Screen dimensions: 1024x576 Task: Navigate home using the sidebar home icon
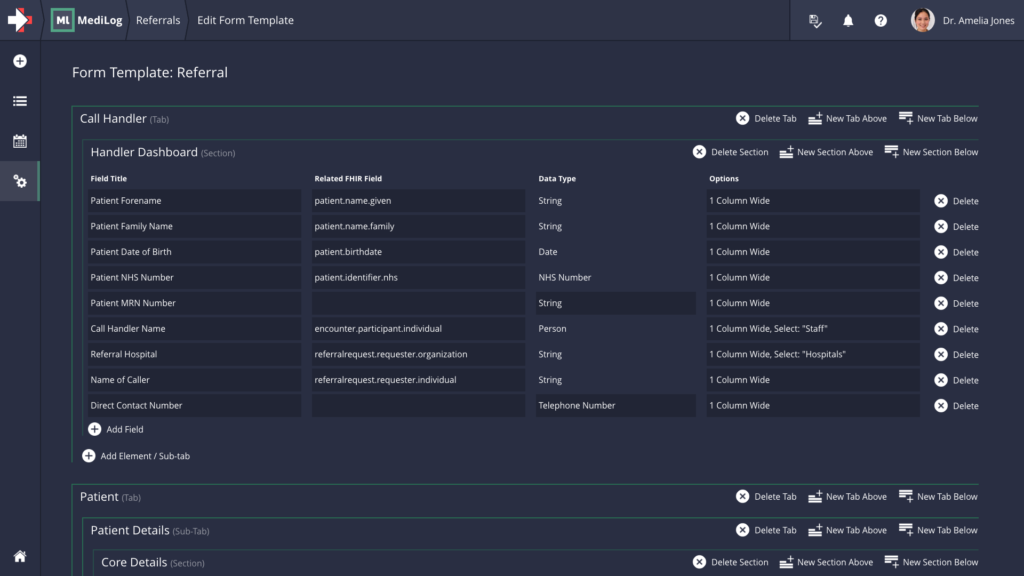20,557
